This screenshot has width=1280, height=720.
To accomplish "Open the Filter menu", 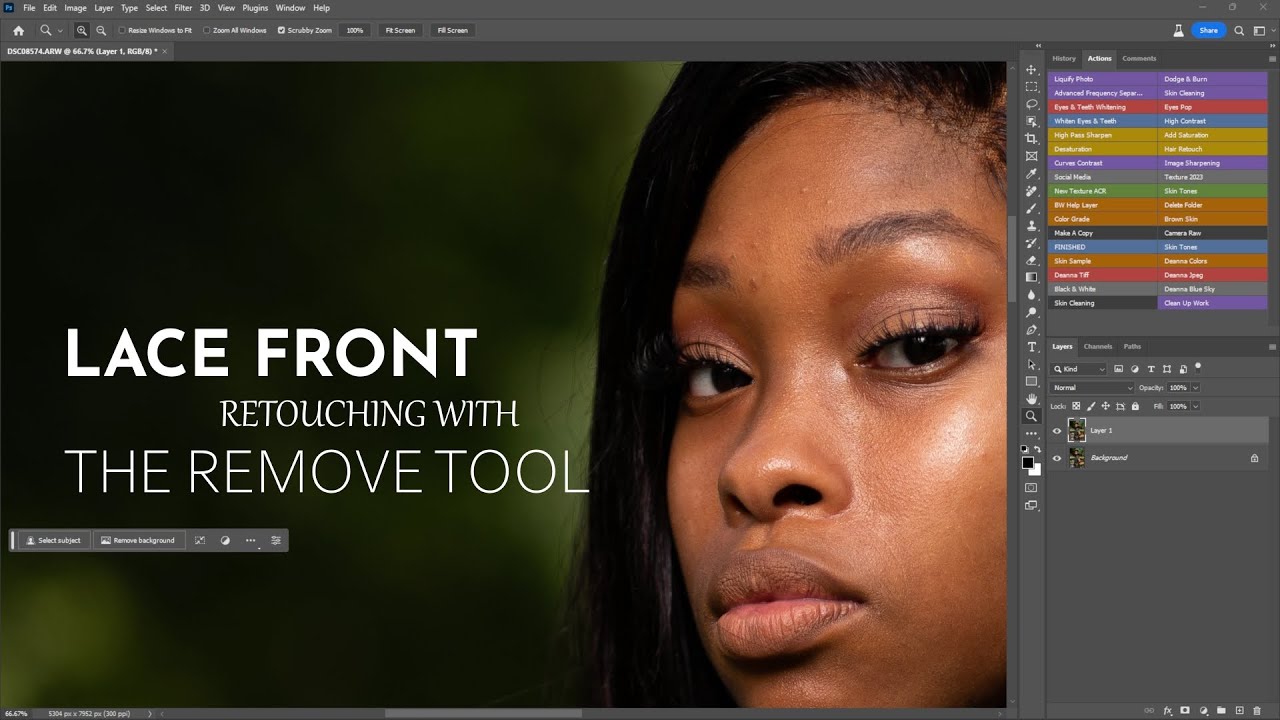I will point(183,8).
